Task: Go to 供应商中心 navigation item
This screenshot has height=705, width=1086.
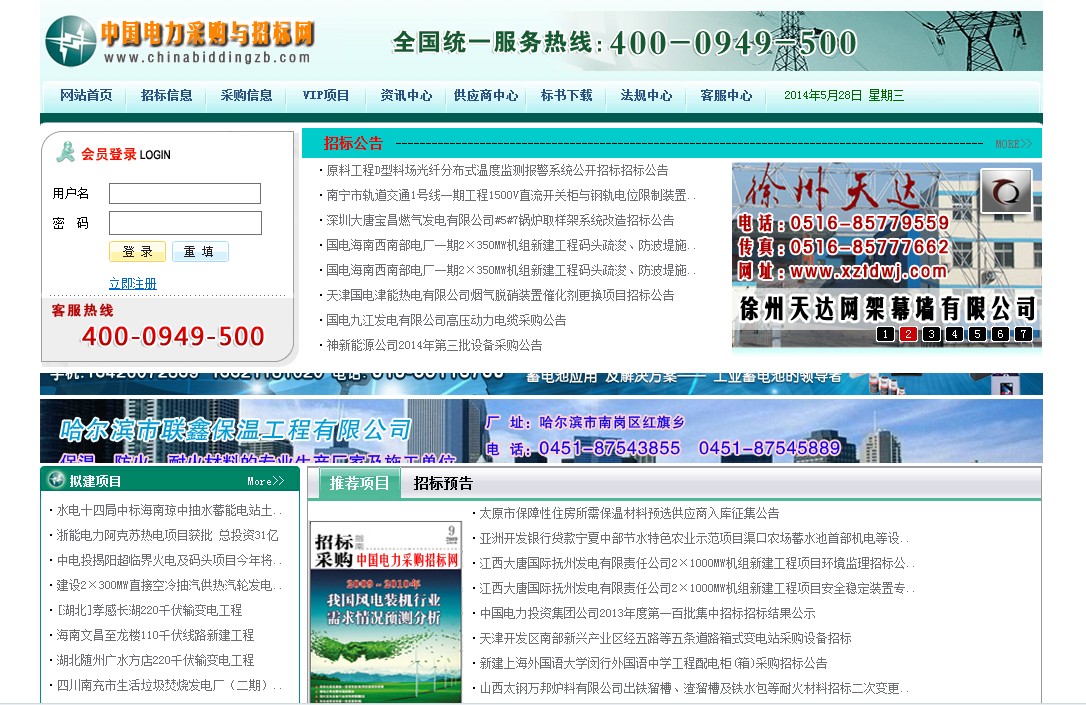Action: click(x=486, y=96)
